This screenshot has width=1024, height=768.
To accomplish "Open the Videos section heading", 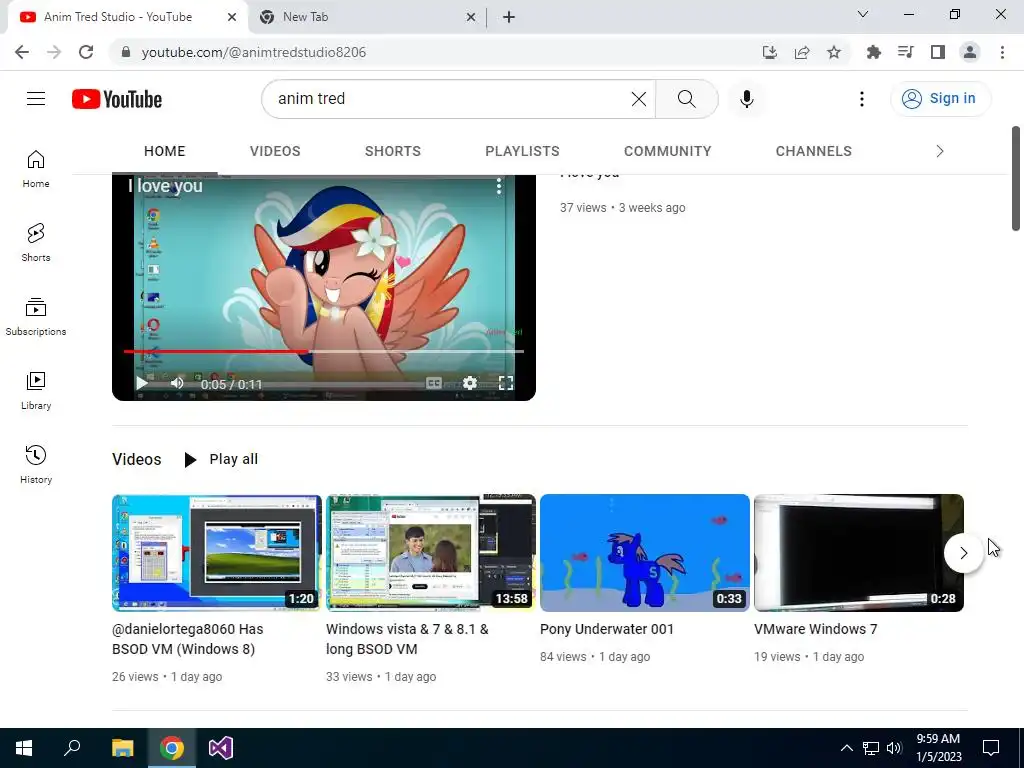I will (136, 459).
